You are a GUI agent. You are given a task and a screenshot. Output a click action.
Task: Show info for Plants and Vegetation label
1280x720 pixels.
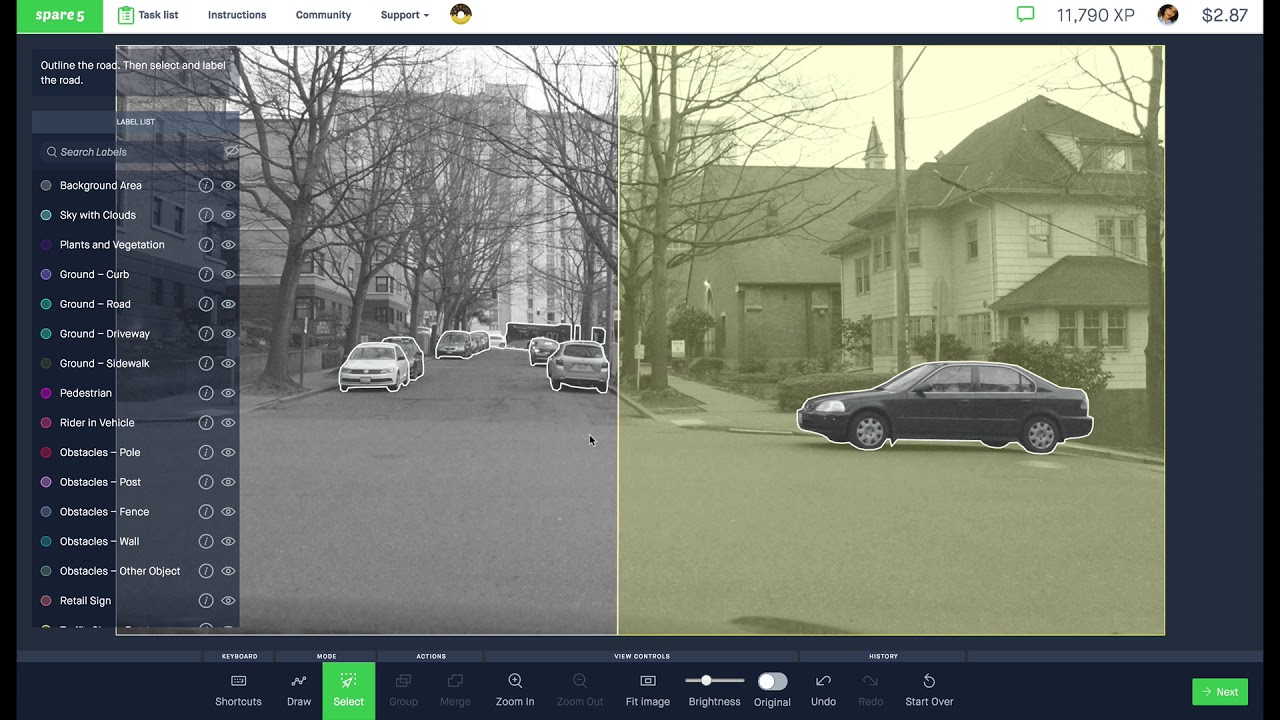point(206,244)
